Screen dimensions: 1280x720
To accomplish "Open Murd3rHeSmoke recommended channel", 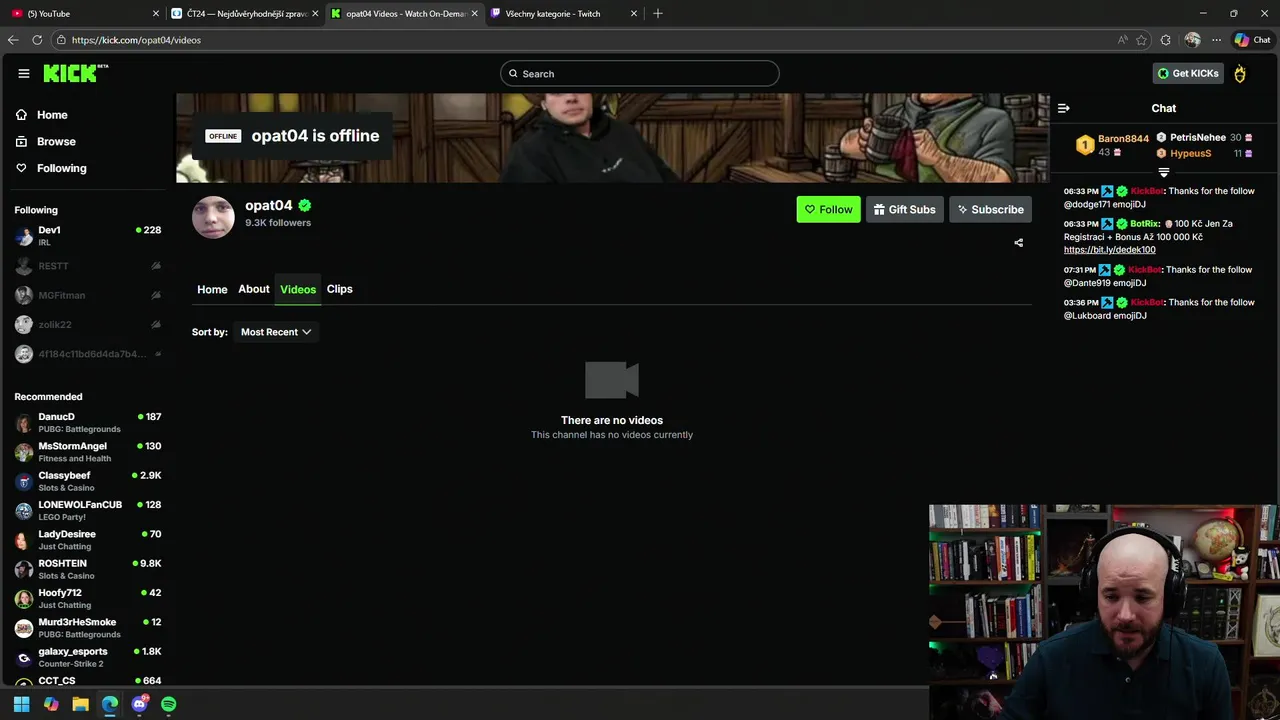I will [x=88, y=628].
